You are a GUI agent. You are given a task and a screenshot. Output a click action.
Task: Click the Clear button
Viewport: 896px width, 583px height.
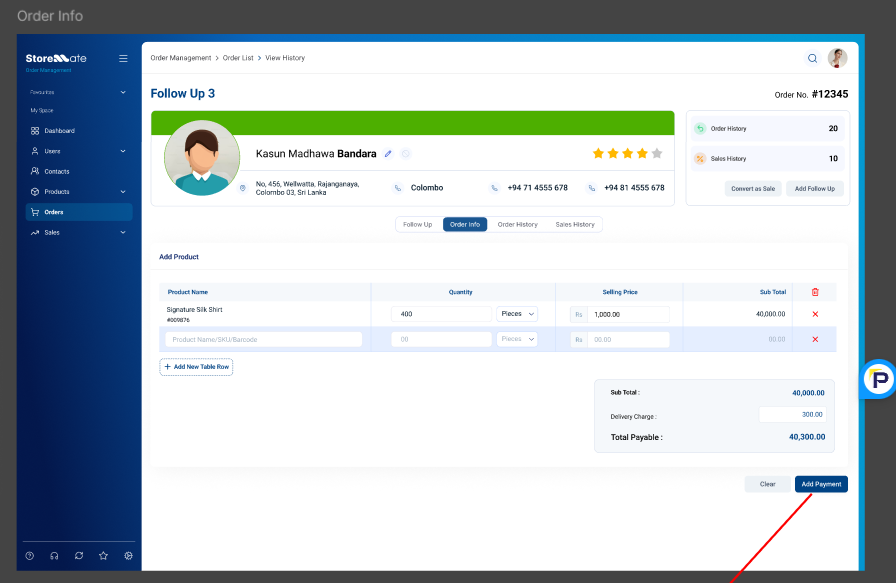(x=767, y=484)
